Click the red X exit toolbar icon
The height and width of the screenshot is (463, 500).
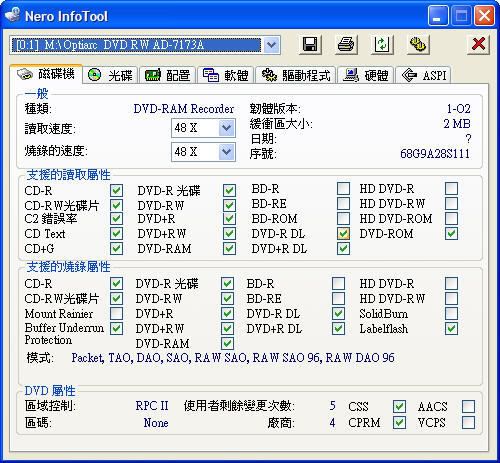point(478,44)
